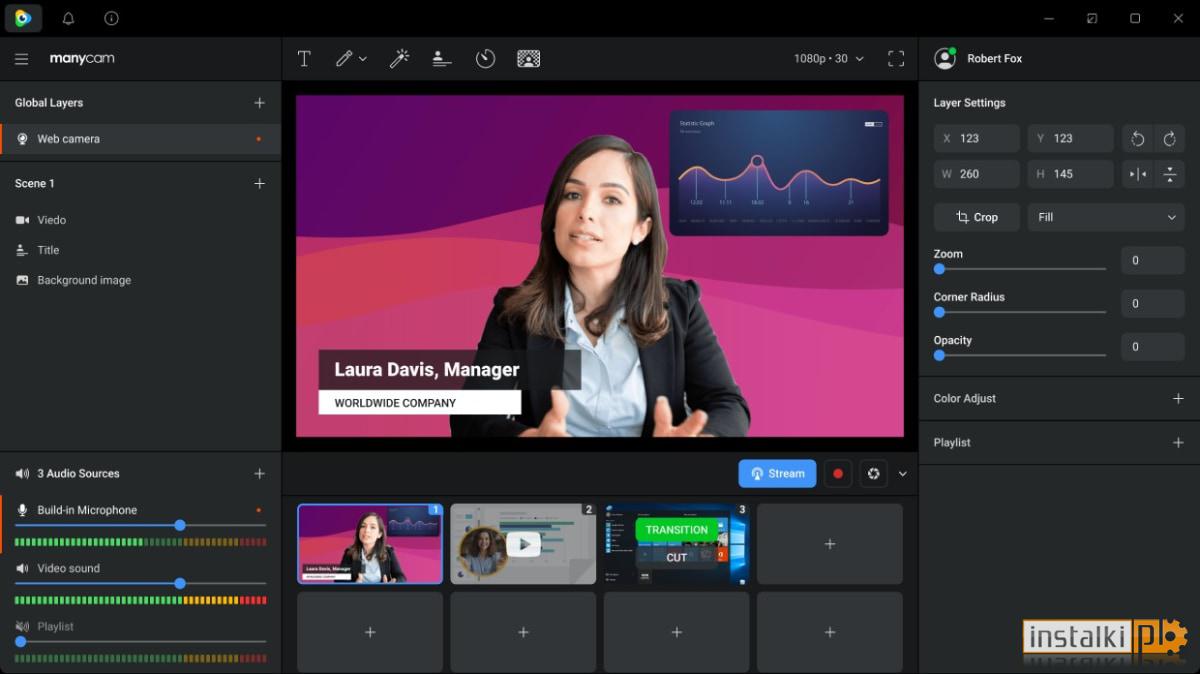This screenshot has height=674, width=1200.
Task: Select the chroma key checkerboard tool
Action: pyautogui.click(x=529, y=59)
